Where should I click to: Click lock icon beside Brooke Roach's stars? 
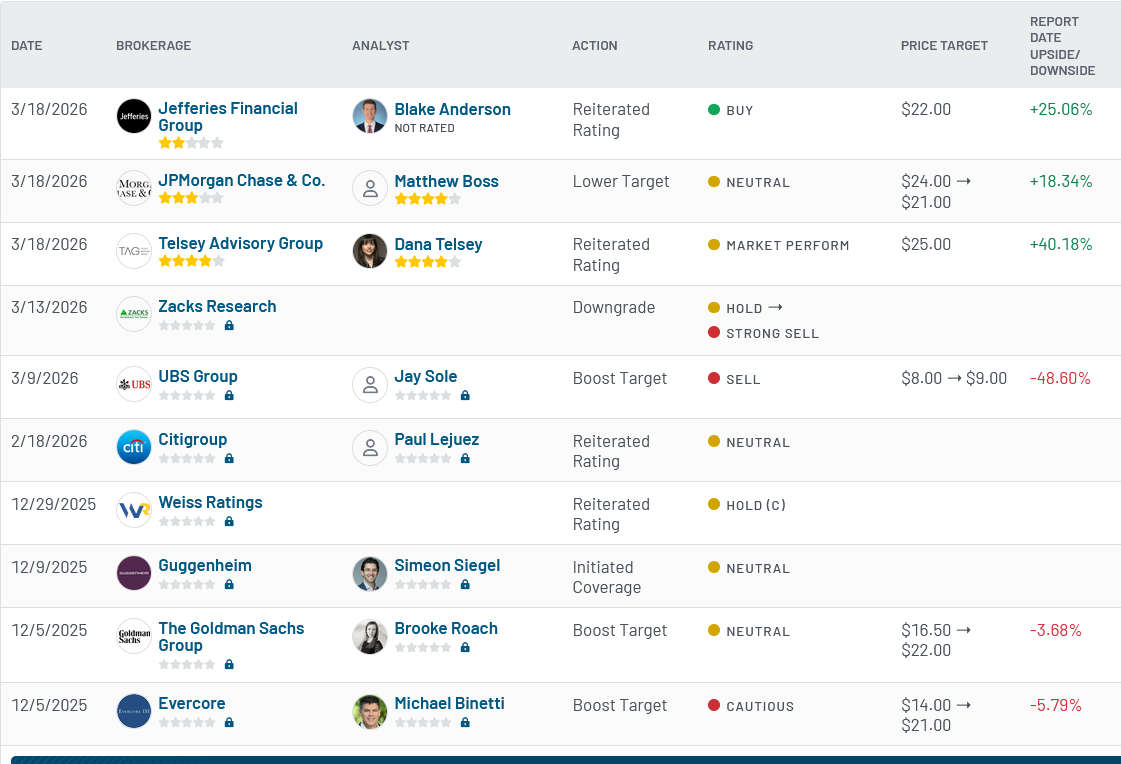(465, 648)
